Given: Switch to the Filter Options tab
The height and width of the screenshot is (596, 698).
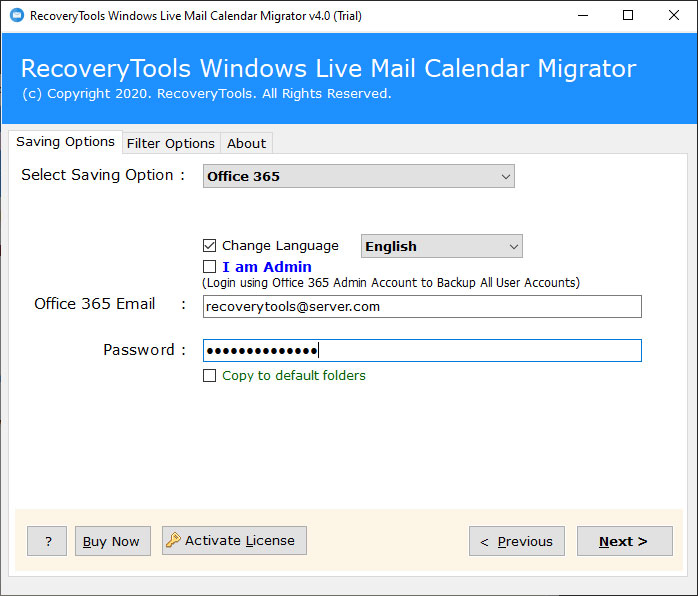Looking at the screenshot, I should click(171, 143).
